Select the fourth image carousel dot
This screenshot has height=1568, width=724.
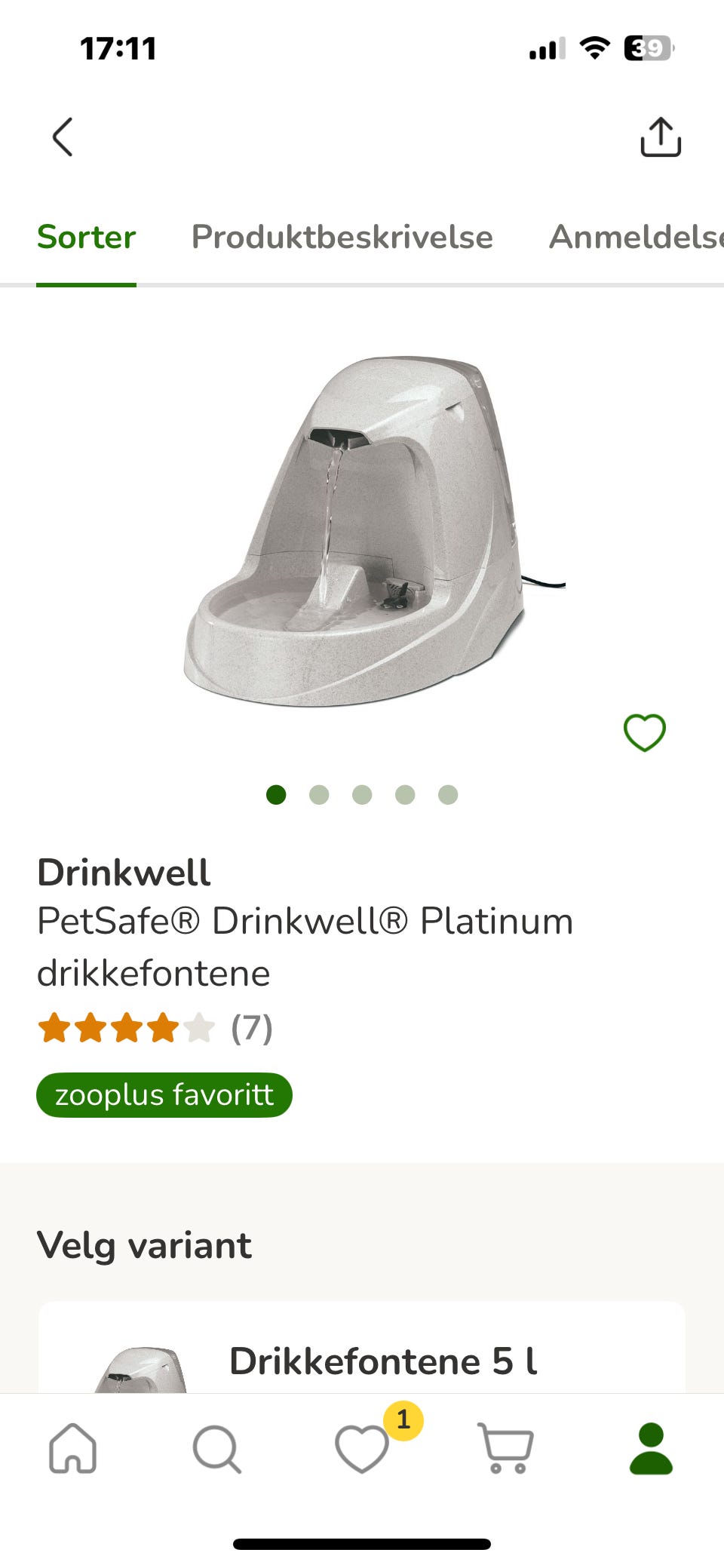point(405,795)
